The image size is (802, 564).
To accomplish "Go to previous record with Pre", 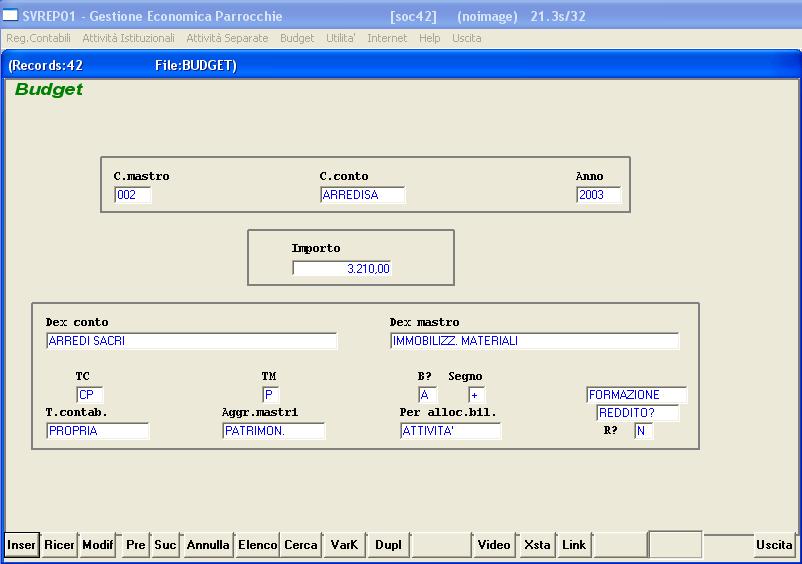I will pyautogui.click(x=136, y=545).
